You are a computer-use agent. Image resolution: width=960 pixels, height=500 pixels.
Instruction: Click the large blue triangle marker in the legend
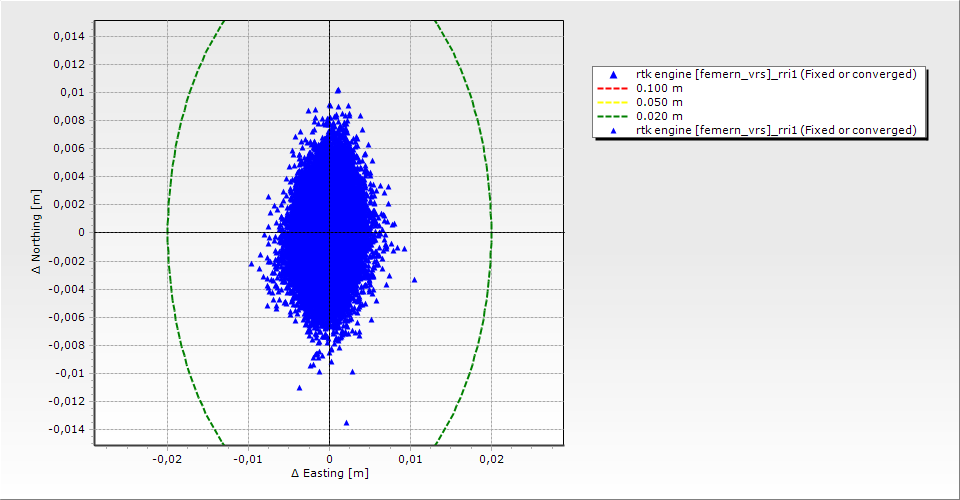[x=614, y=75]
